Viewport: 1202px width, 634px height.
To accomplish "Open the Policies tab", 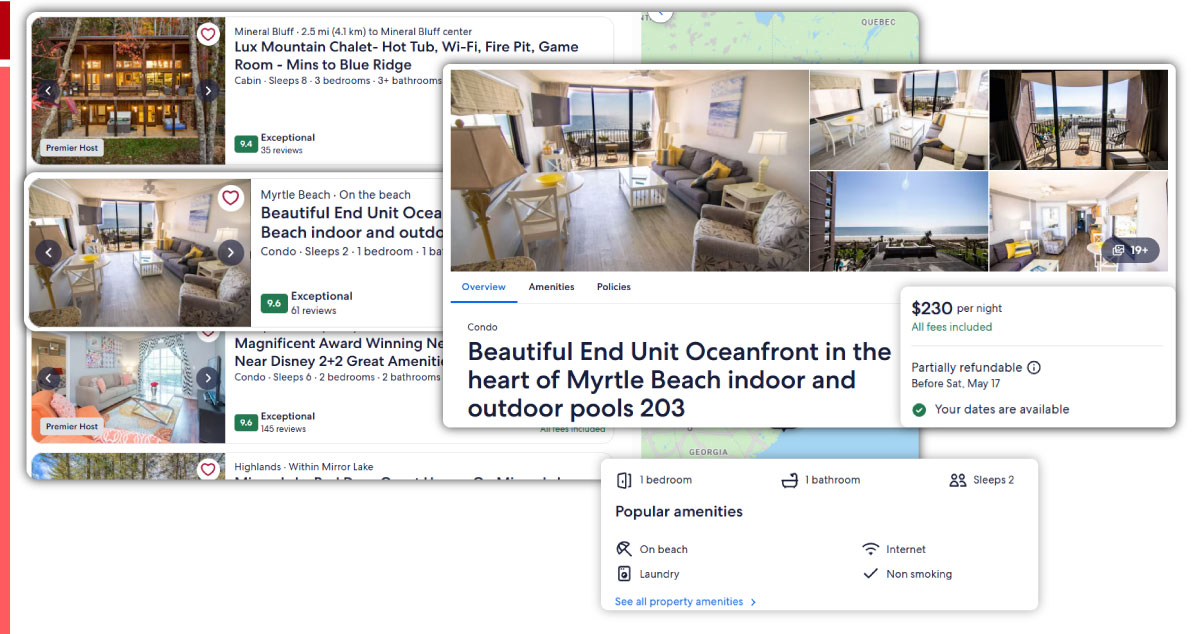I will click(613, 287).
